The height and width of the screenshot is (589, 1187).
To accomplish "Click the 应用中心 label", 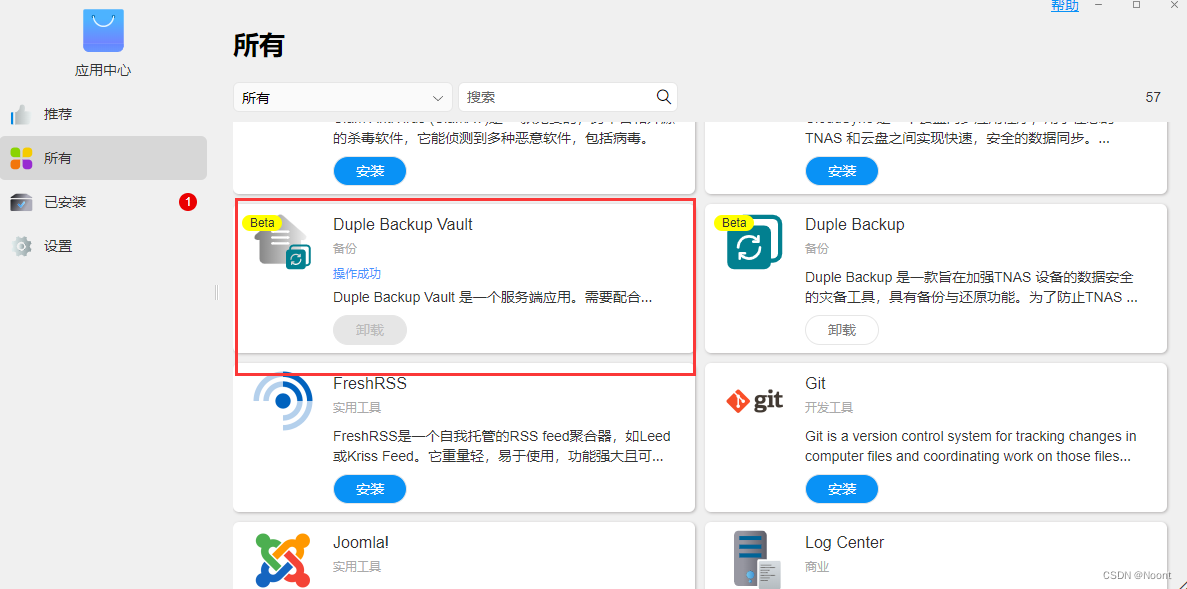I will pos(103,70).
